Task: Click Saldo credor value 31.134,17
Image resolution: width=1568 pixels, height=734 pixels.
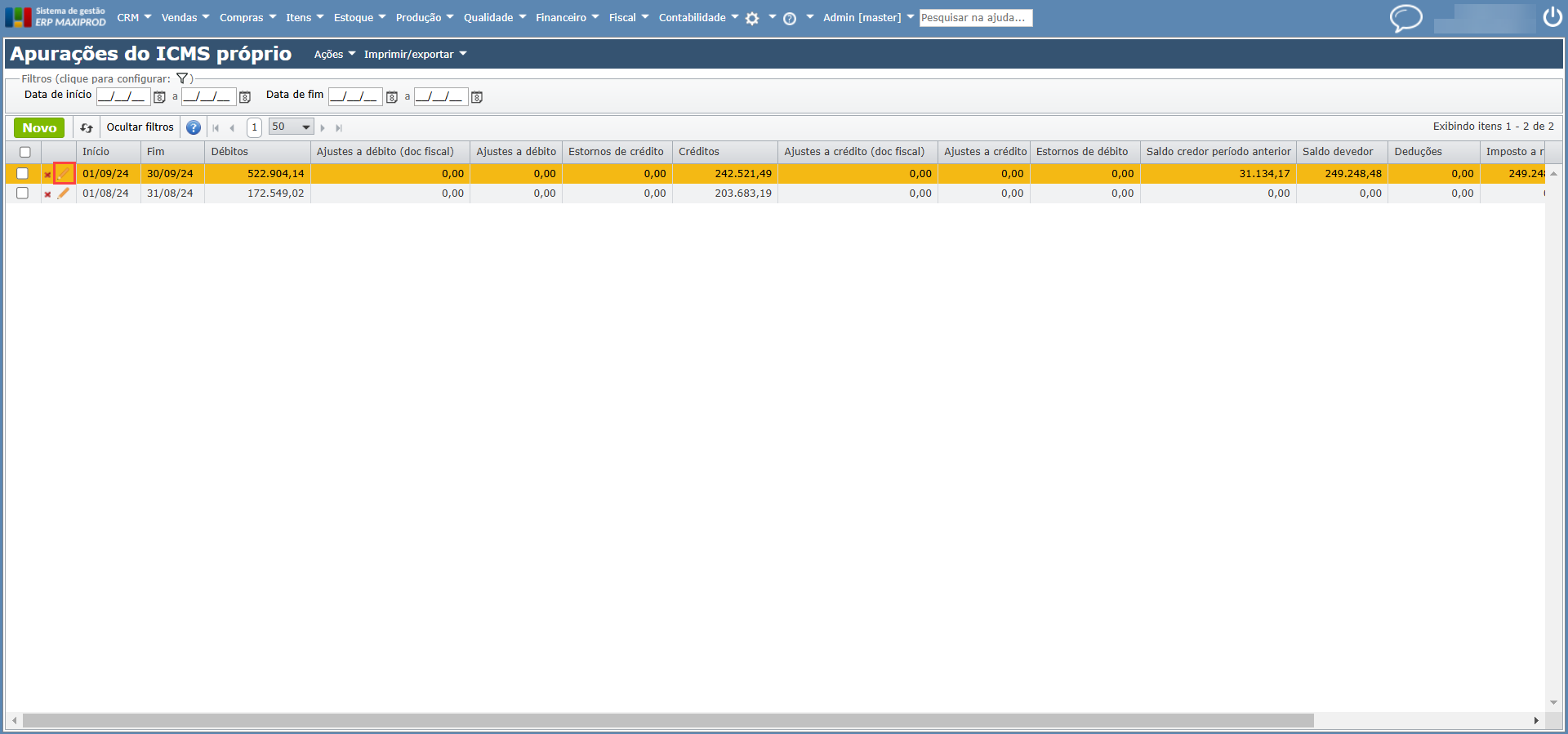Action: (x=1264, y=174)
